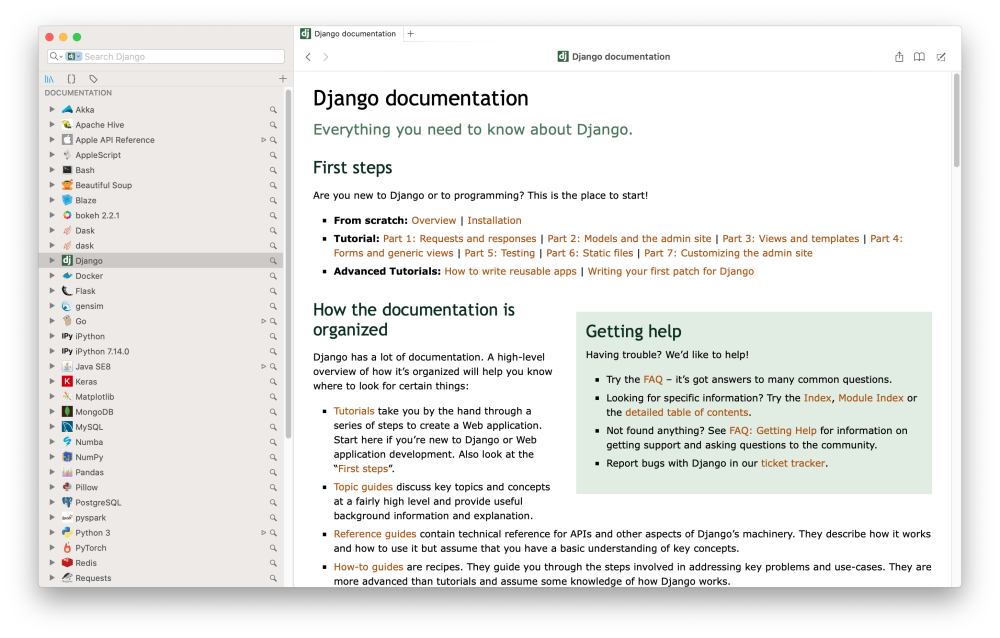Open the Topic guides link
The height and width of the screenshot is (638, 1000).
363,487
